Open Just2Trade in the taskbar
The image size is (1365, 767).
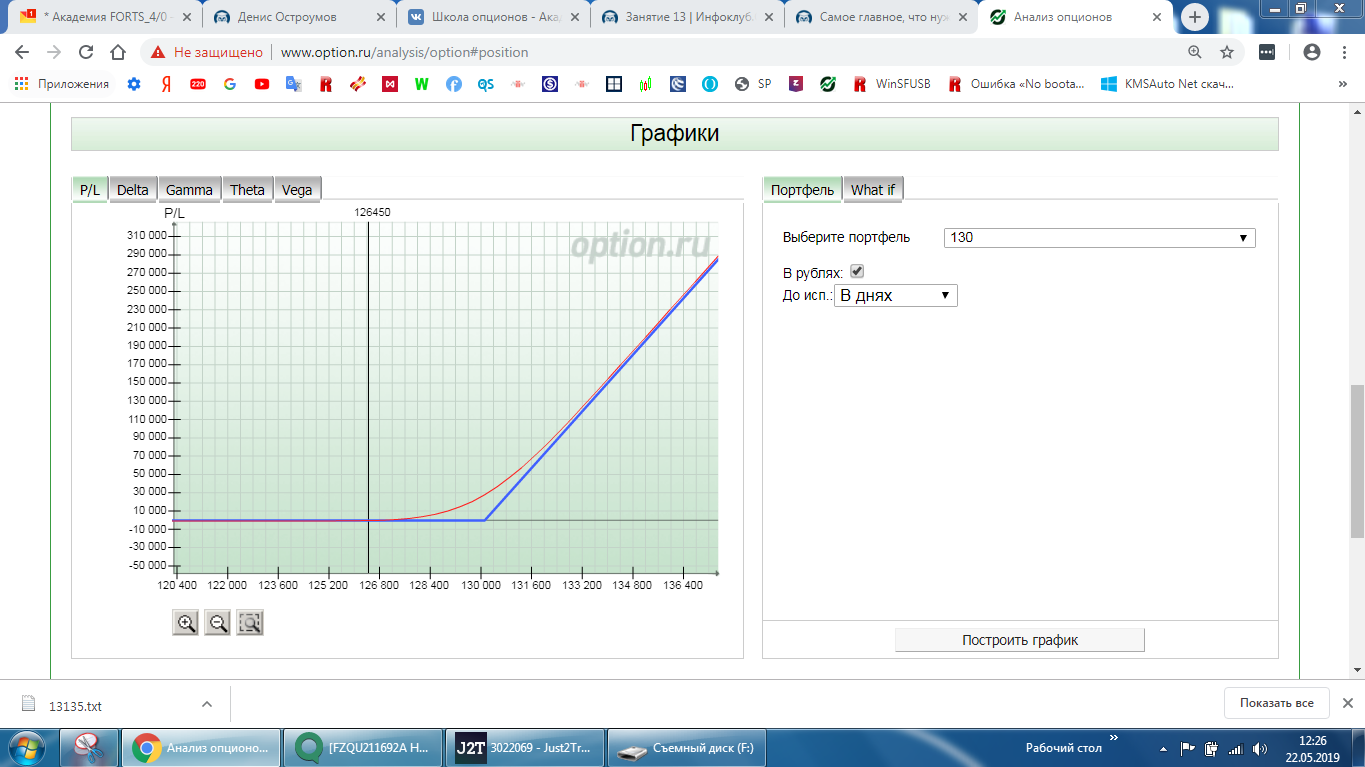524,747
